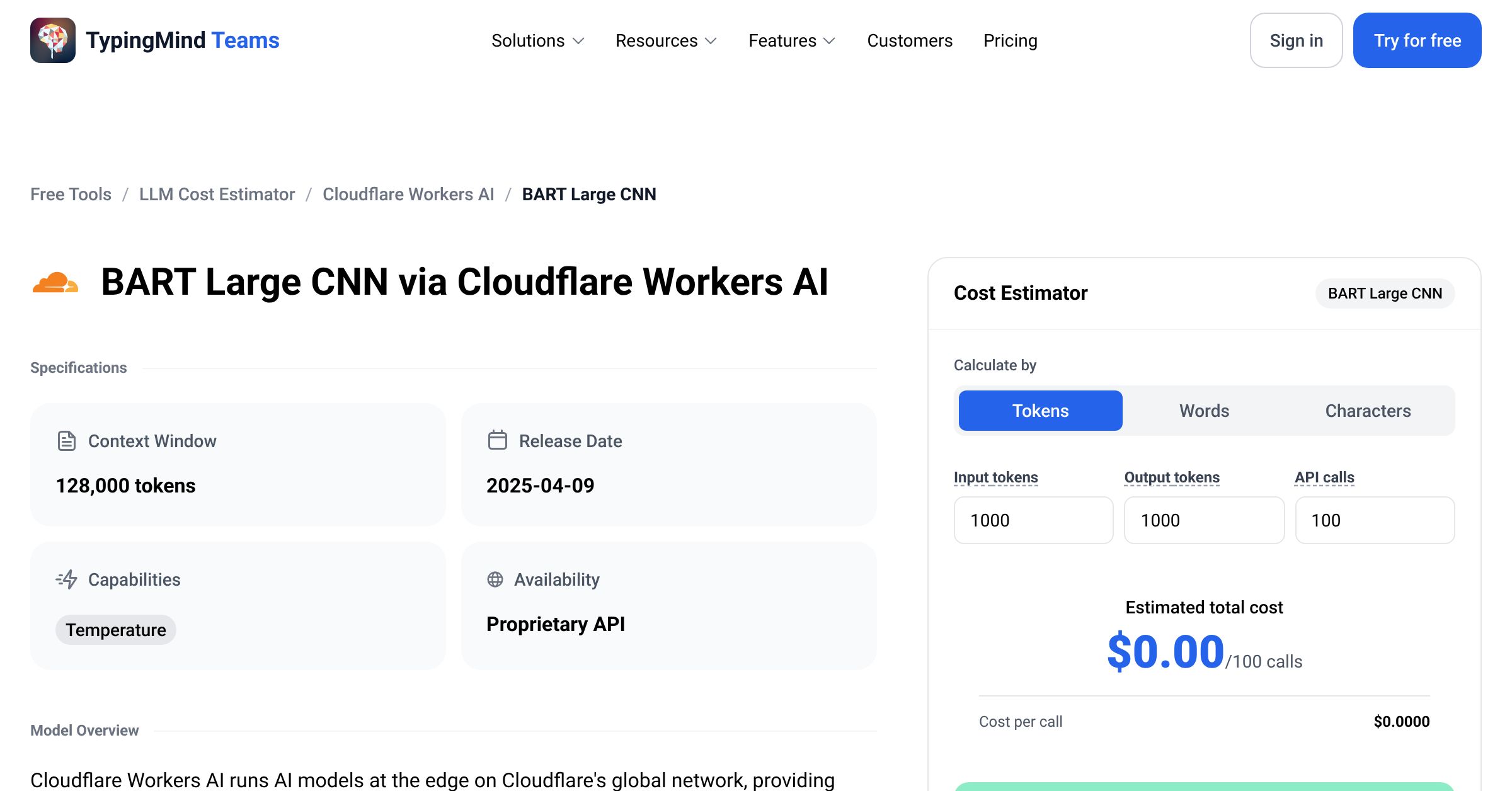Image resolution: width=1512 pixels, height=791 pixels.
Task: Switch to Characters calculation mode
Action: click(1368, 411)
